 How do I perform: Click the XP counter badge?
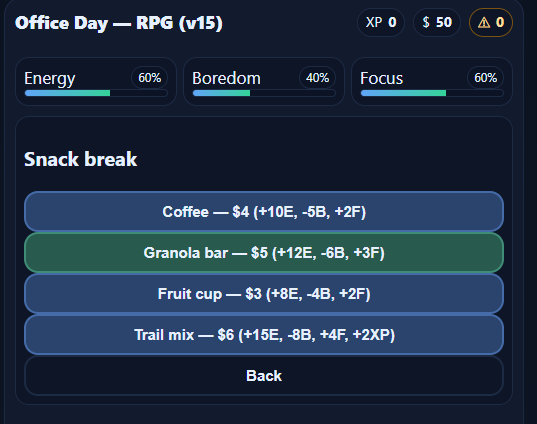pos(381,23)
